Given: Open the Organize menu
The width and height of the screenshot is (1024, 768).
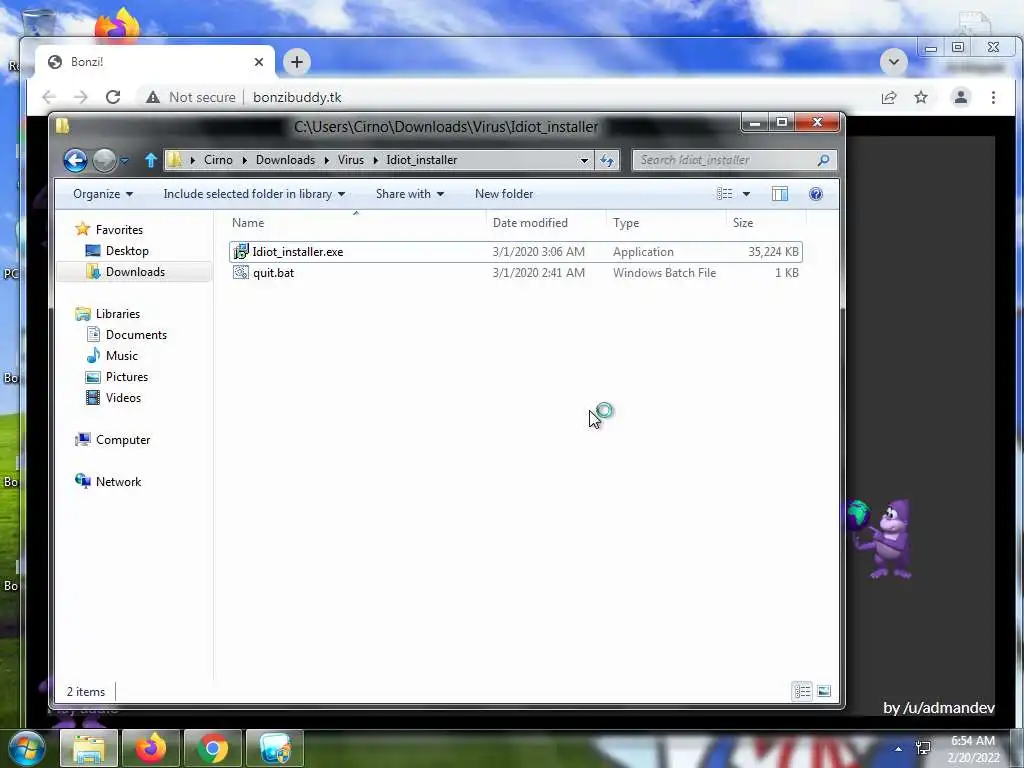Looking at the screenshot, I should pyautogui.click(x=103, y=194).
